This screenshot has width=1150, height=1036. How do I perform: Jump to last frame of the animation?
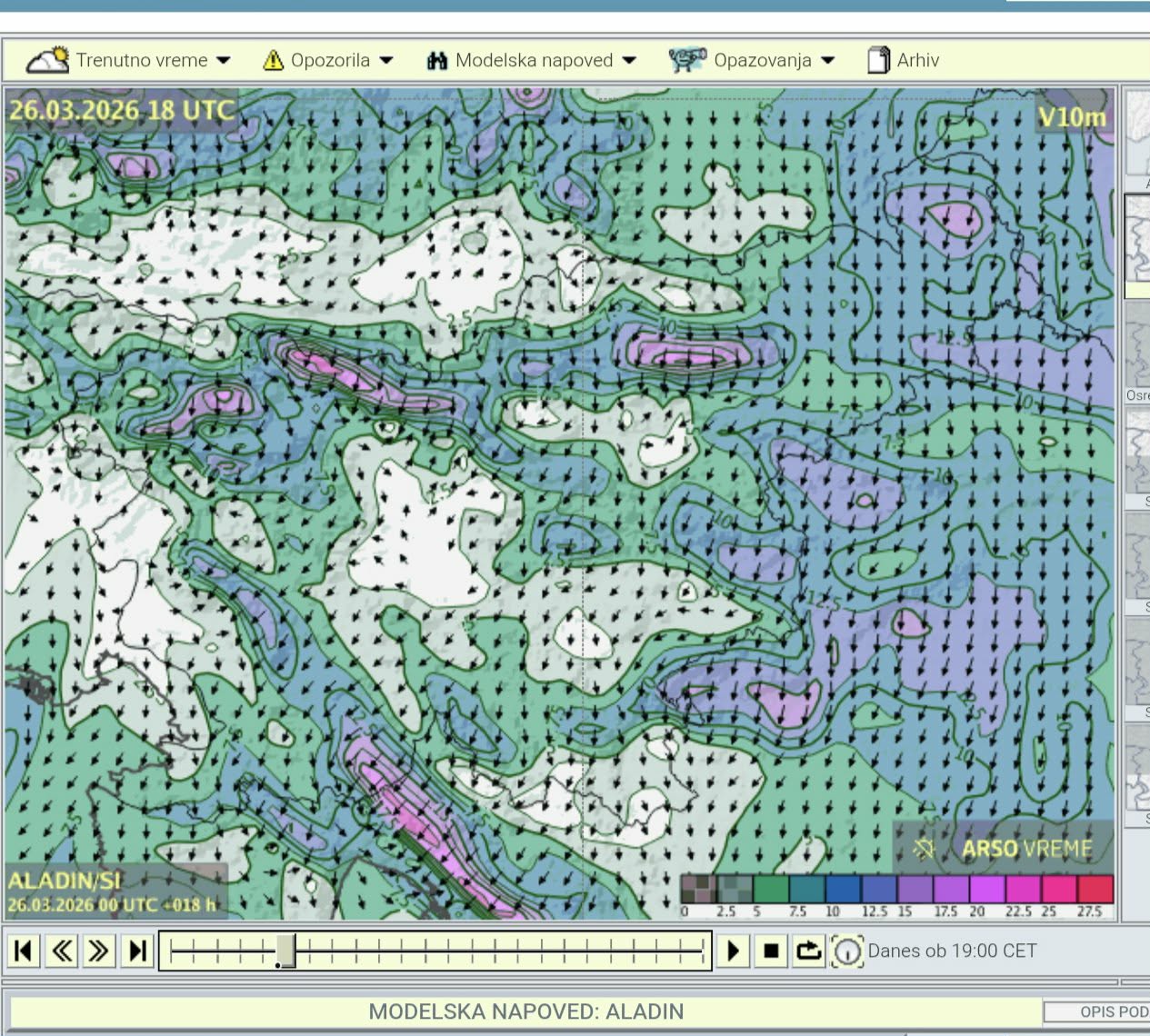click(x=137, y=951)
